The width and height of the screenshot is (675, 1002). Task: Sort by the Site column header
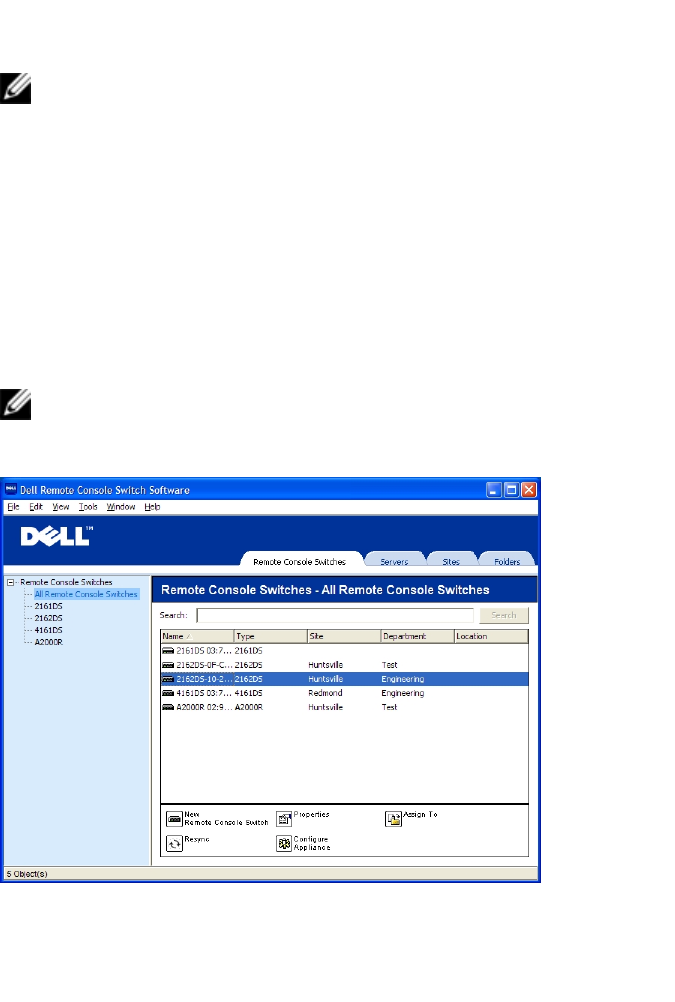click(344, 636)
